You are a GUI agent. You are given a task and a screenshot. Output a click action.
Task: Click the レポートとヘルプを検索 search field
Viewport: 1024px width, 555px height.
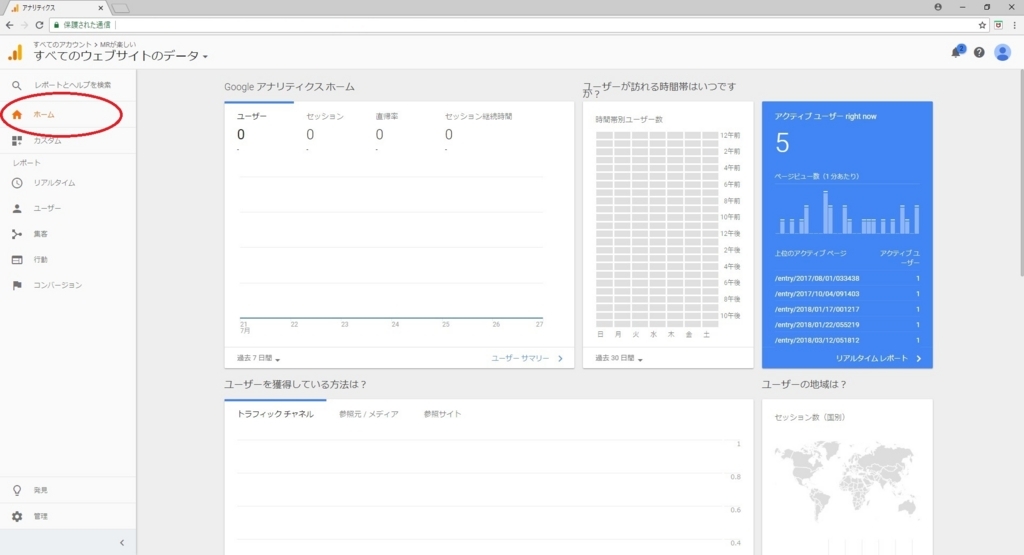pos(72,85)
